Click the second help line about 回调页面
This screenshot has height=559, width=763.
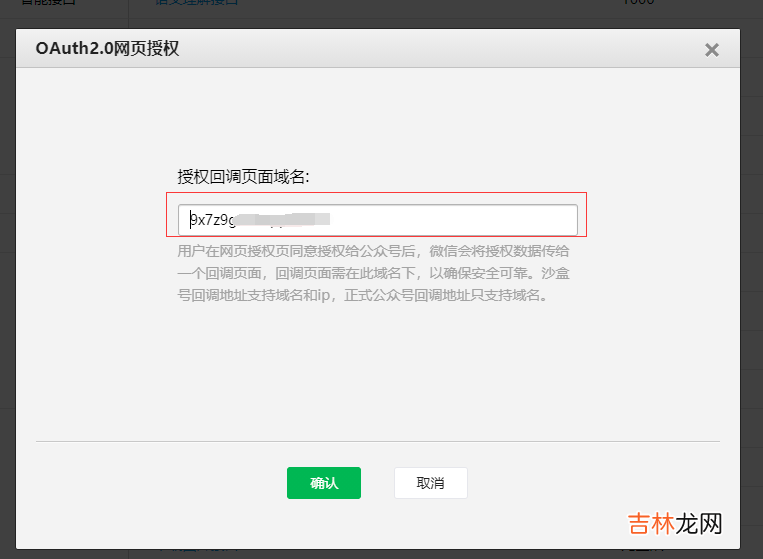[373, 273]
